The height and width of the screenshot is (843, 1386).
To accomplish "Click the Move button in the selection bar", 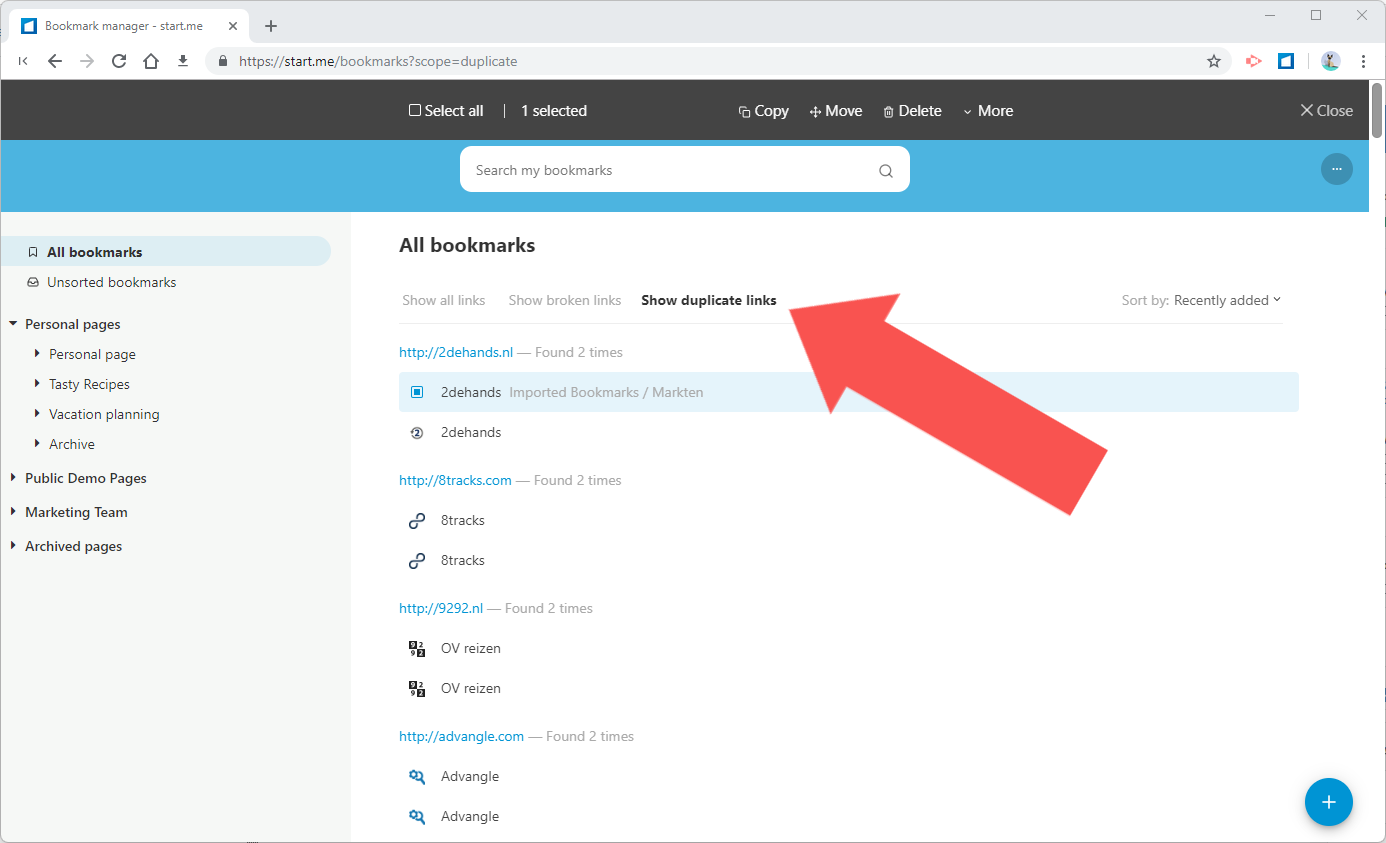I will click(836, 111).
